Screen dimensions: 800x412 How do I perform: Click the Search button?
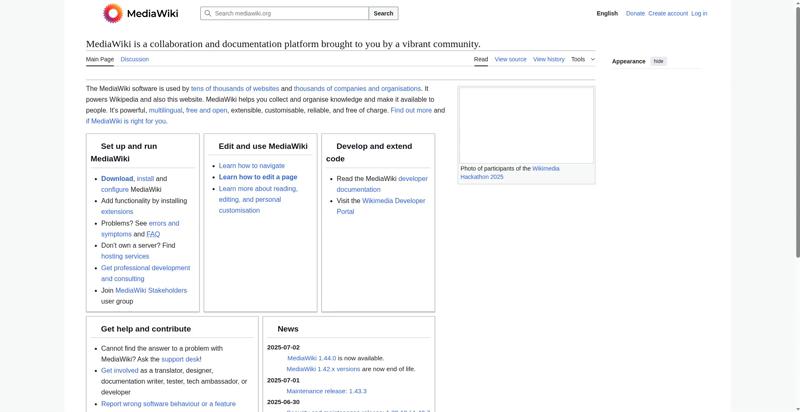pyautogui.click(x=383, y=13)
